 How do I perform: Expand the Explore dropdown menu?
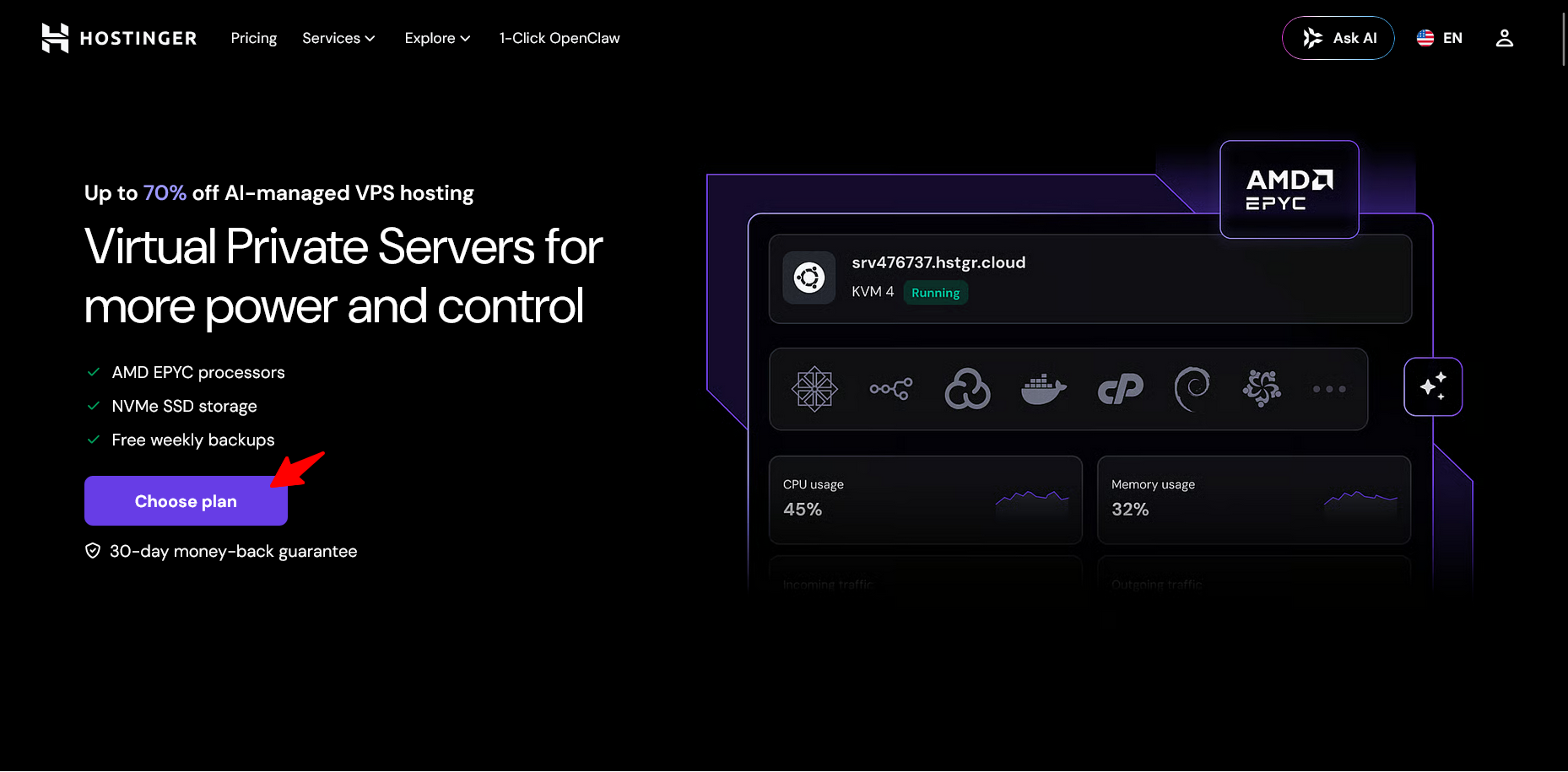click(x=437, y=38)
